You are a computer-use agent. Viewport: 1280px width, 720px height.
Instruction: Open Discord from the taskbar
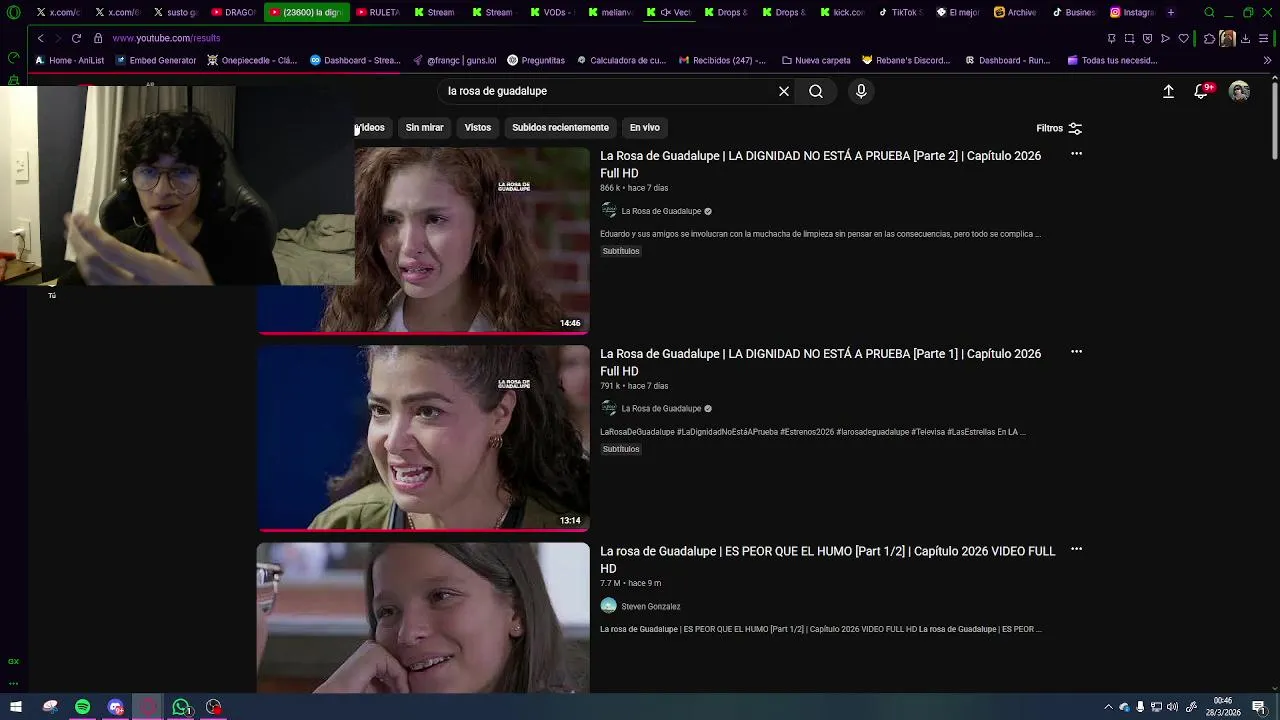(115, 707)
